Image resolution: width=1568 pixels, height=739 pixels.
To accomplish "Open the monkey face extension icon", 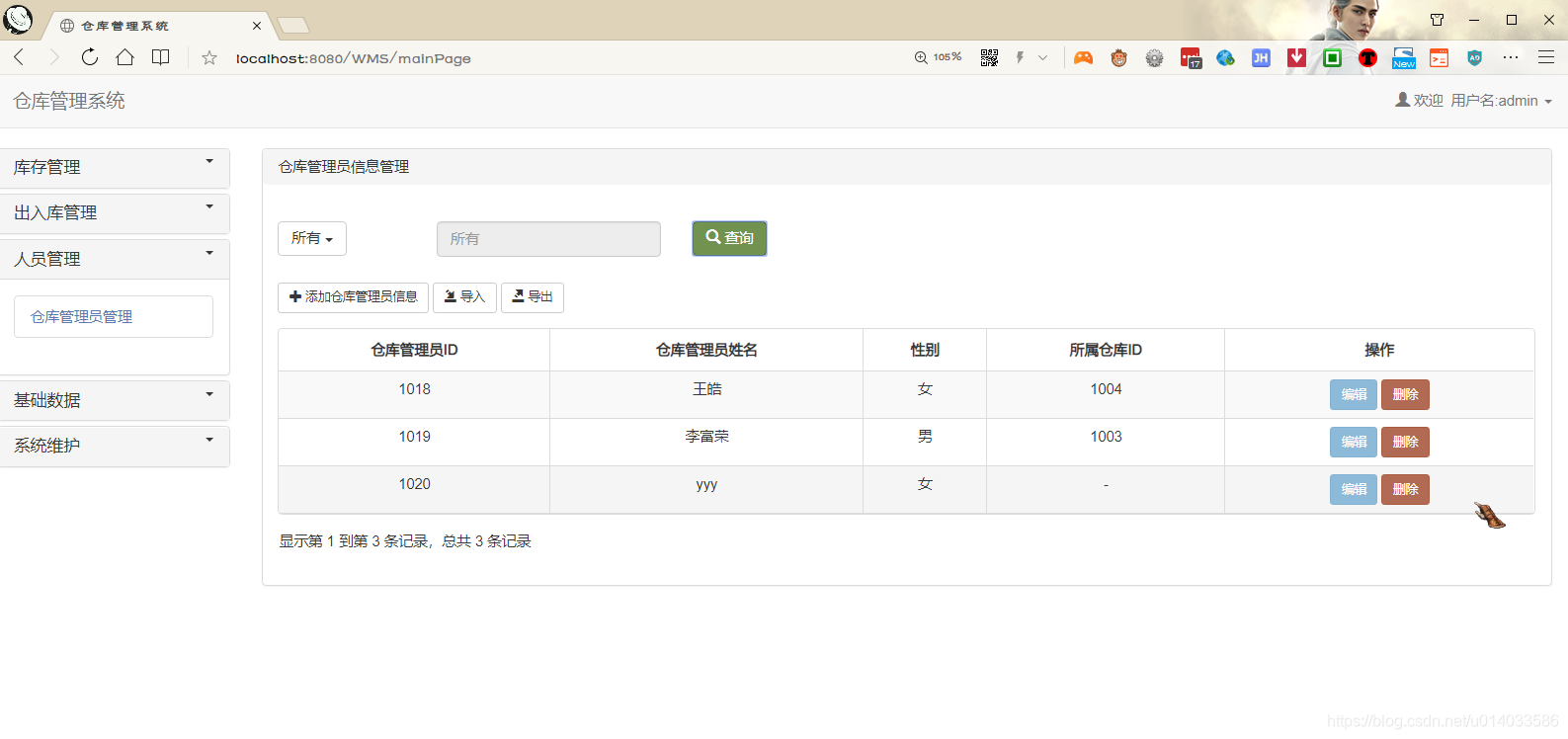I will [1118, 57].
